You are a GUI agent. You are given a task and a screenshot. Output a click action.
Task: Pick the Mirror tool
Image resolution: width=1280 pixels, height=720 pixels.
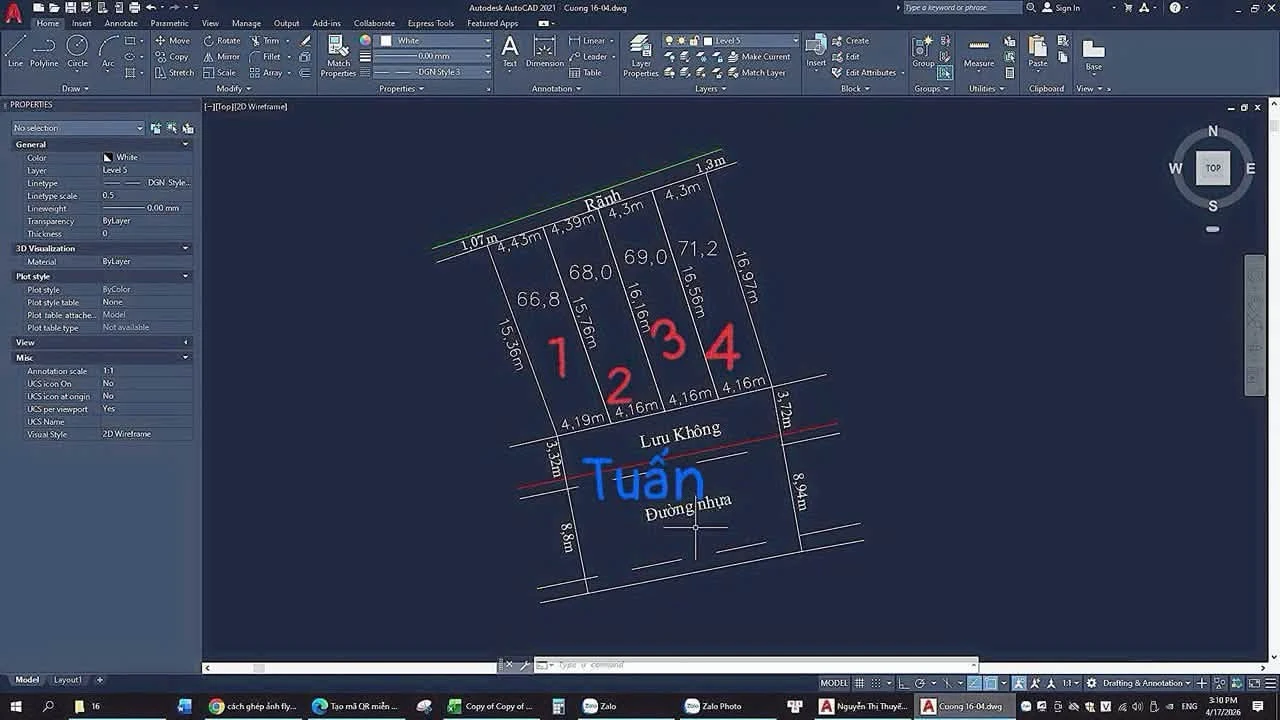[221, 57]
